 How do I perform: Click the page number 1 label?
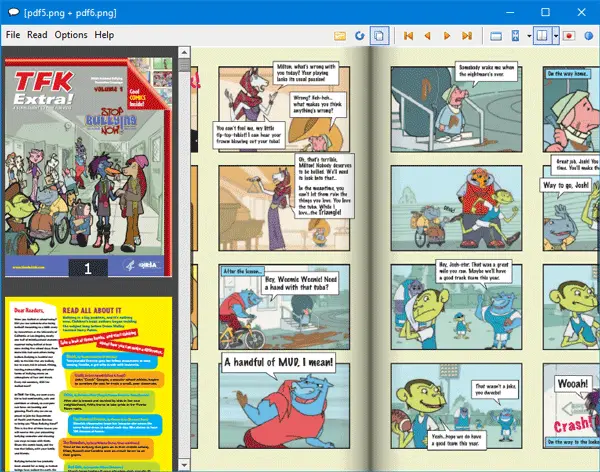(x=88, y=268)
